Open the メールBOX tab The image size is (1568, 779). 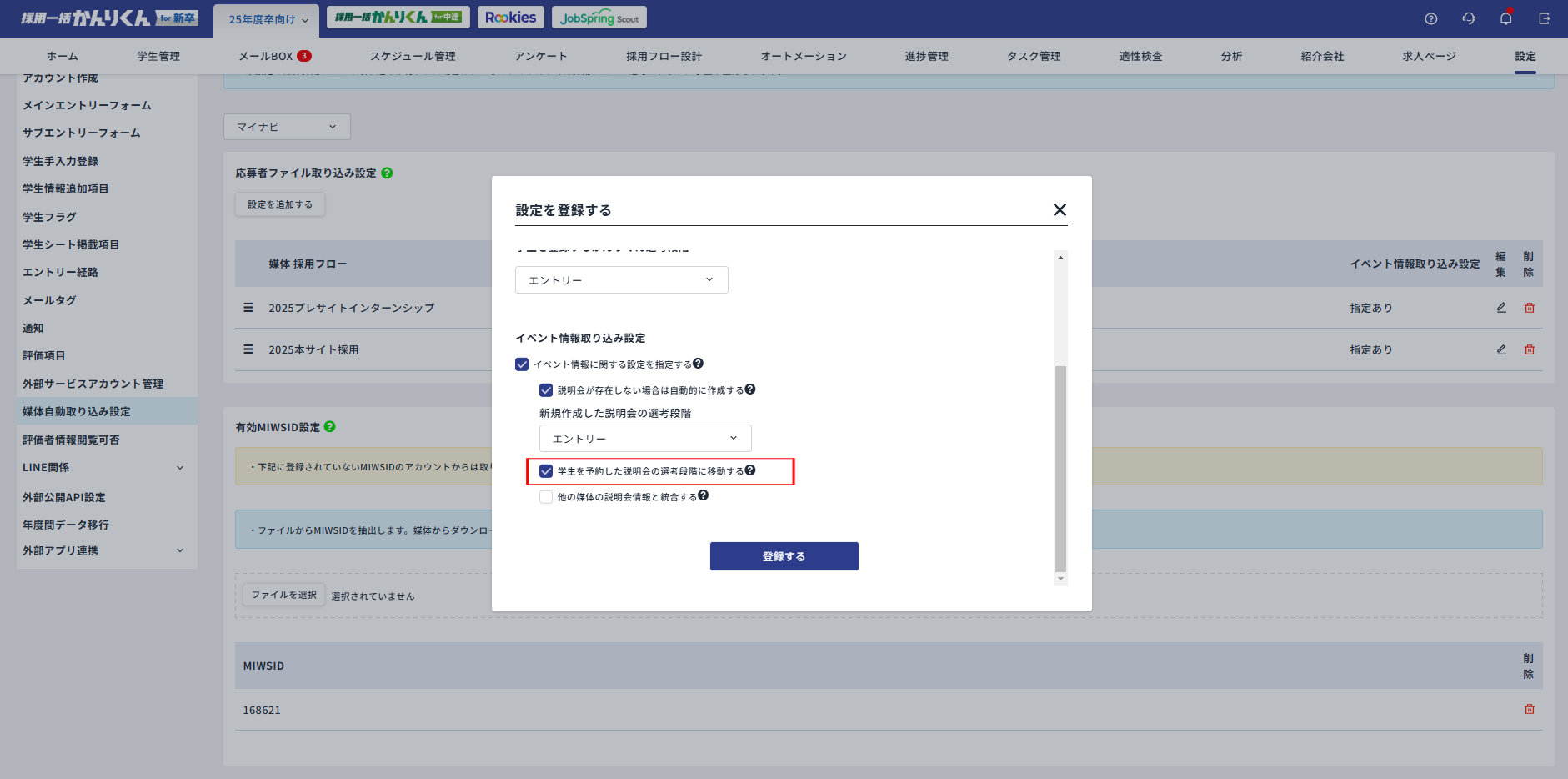(273, 56)
